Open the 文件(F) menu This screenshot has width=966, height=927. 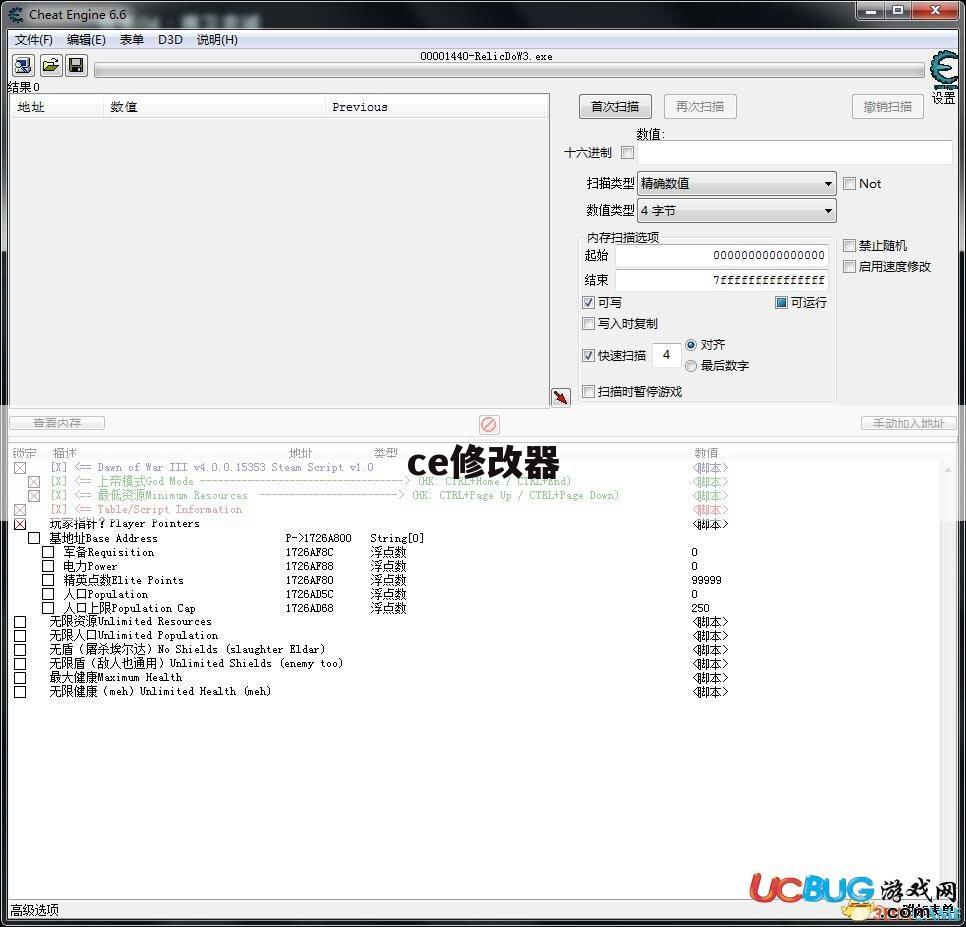34,39
